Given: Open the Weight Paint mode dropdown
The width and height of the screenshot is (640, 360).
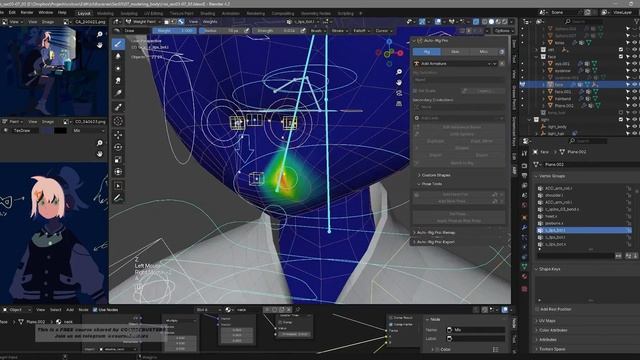Looking at the screenshot, I should point(144,22).
